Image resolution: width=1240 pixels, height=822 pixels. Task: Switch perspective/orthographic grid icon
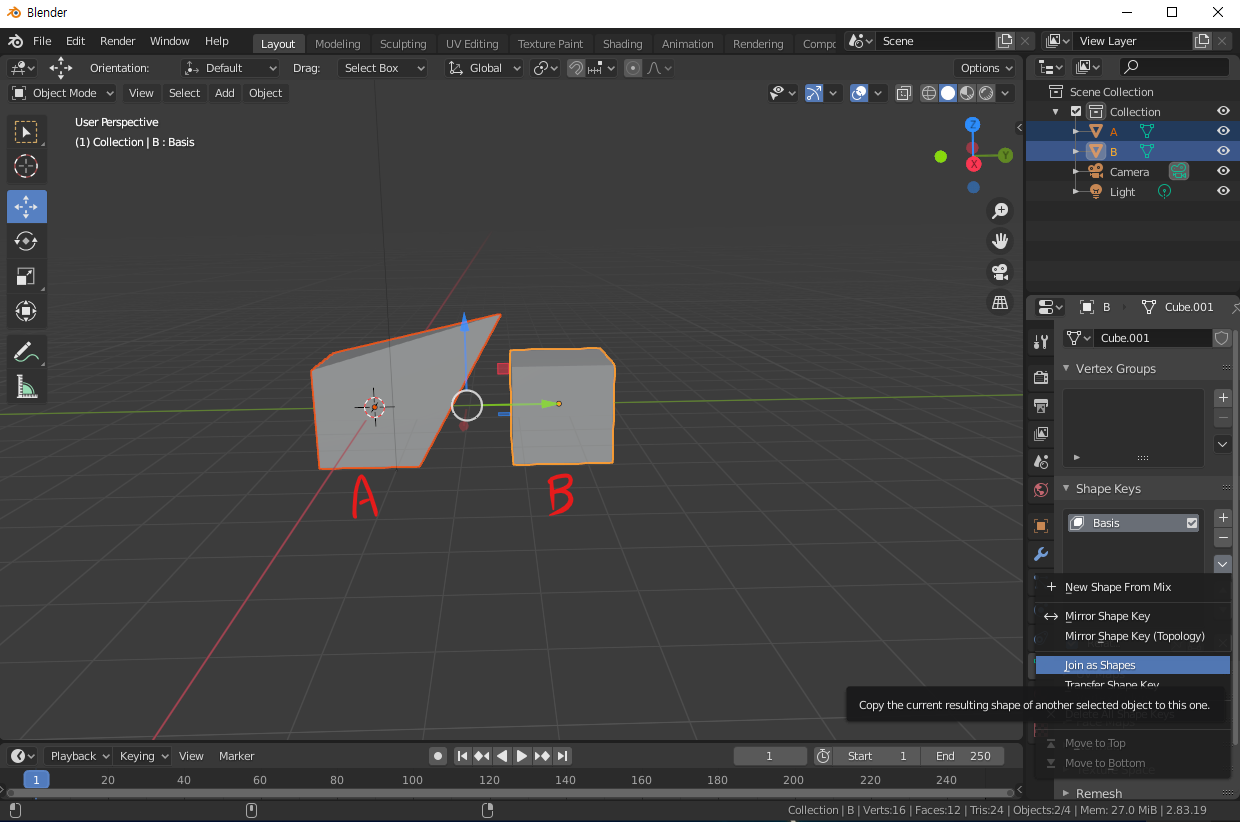point(999,302)
